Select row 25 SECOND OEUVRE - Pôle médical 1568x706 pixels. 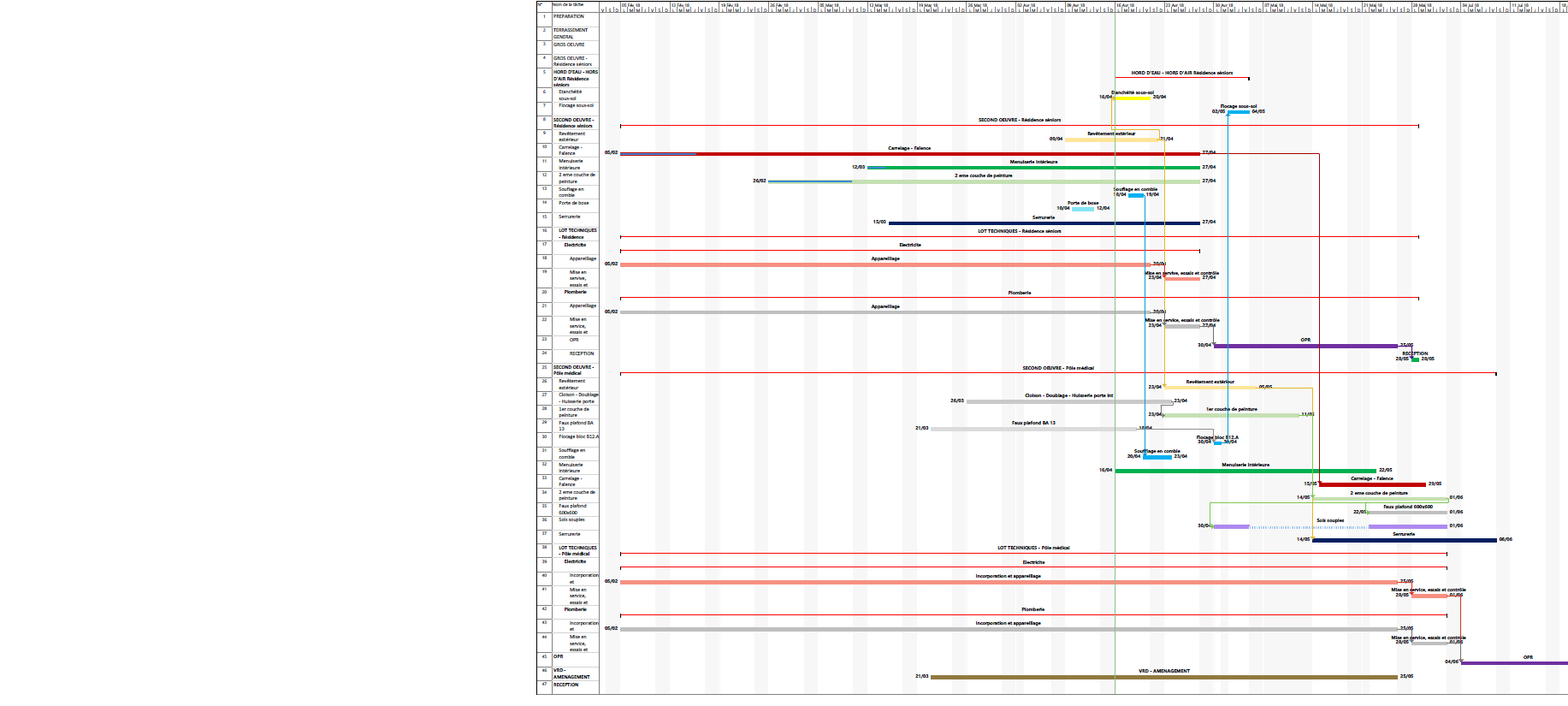pyautogui.click(x=568, y=370)
